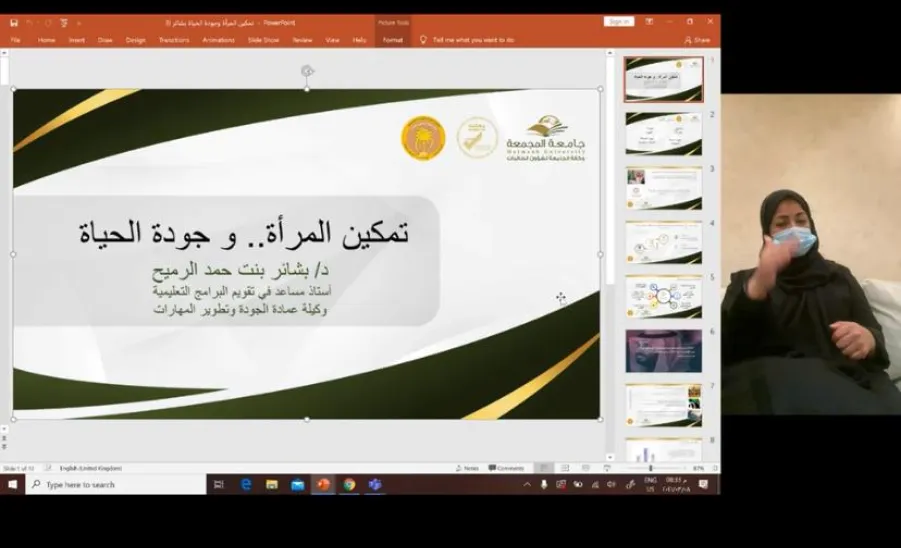Click the Save icon in quick access toolbar
This screenshot has width=901, height=548.
coord(14,23)
